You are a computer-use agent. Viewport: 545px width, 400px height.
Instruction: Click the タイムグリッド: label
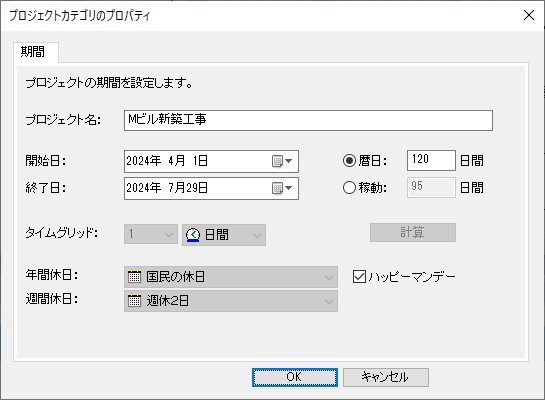62,233
